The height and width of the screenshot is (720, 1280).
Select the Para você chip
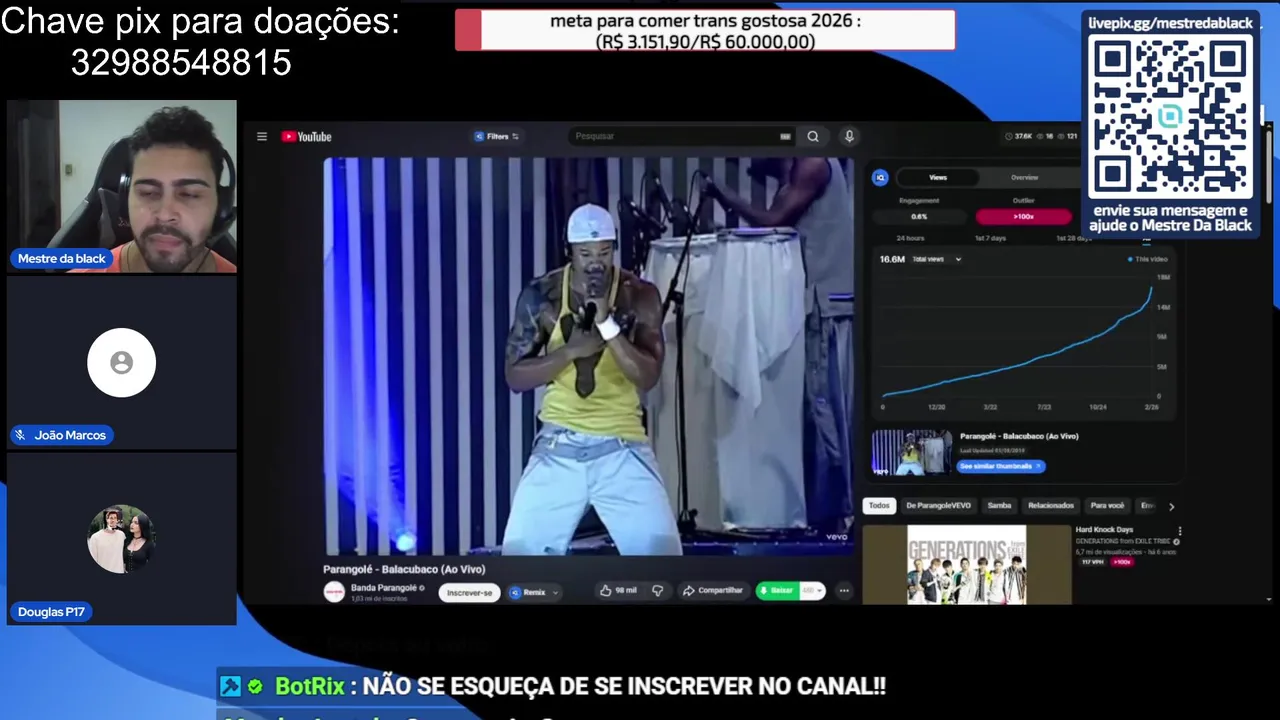coord(1107,506)
